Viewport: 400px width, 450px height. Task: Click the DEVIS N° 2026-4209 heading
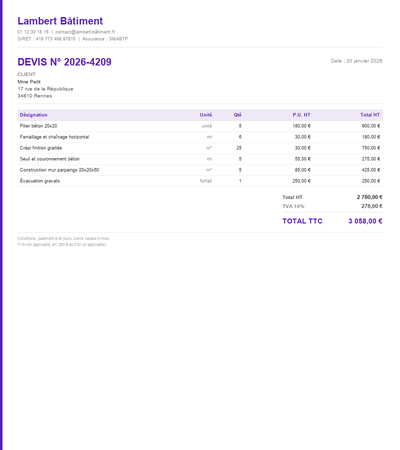[x=64, y=62]
